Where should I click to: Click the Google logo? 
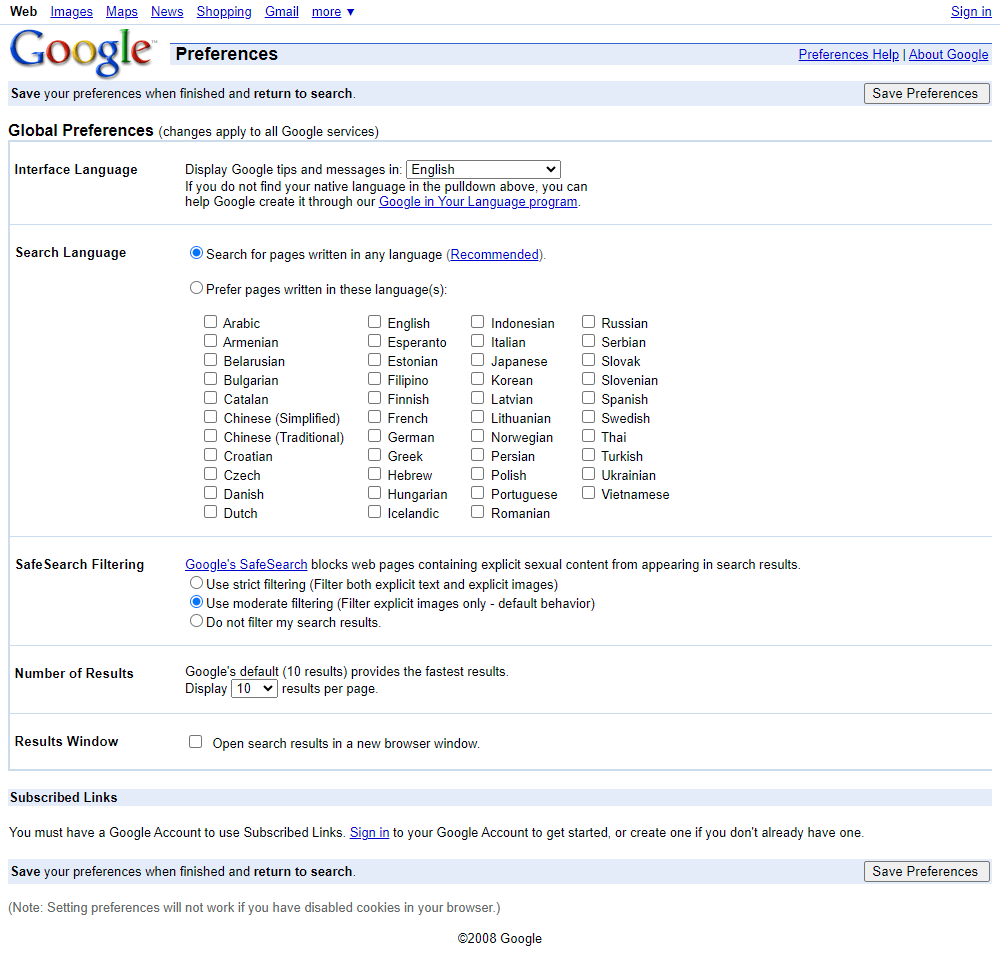[82, 53]
